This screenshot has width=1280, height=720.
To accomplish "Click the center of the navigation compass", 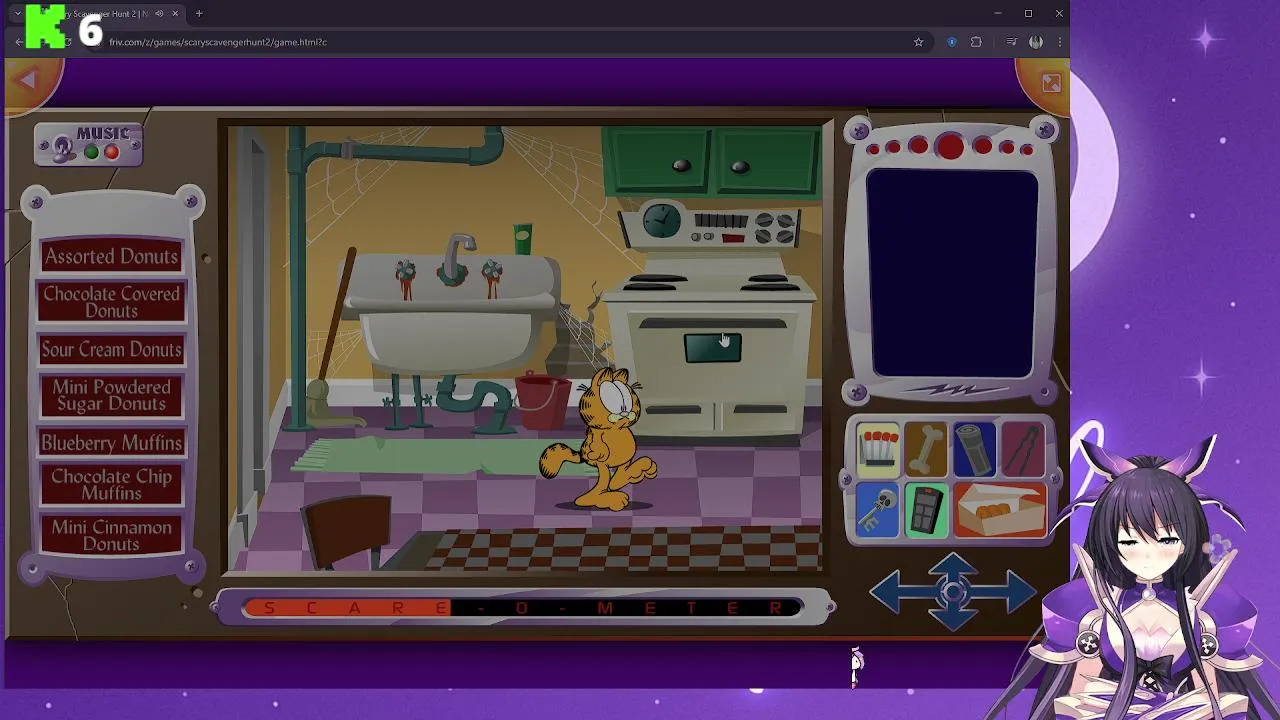I will (952, 591).
